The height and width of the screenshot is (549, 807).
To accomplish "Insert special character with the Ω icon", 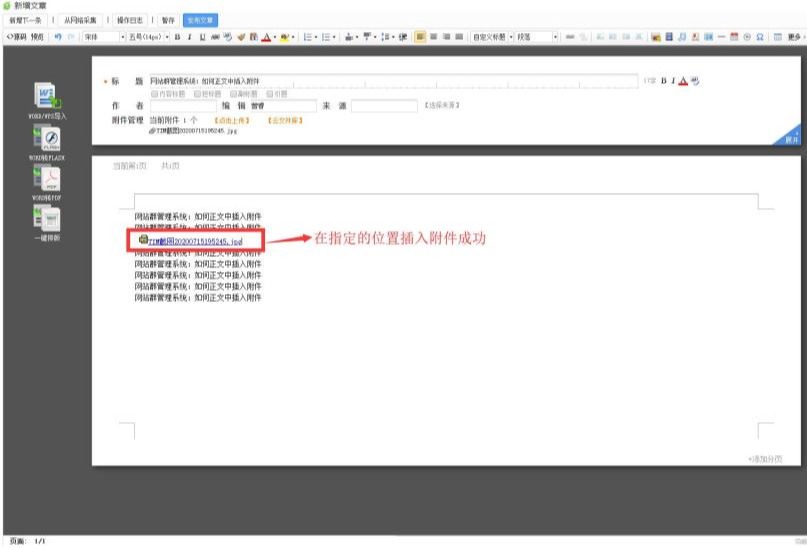I will point(761,36).
